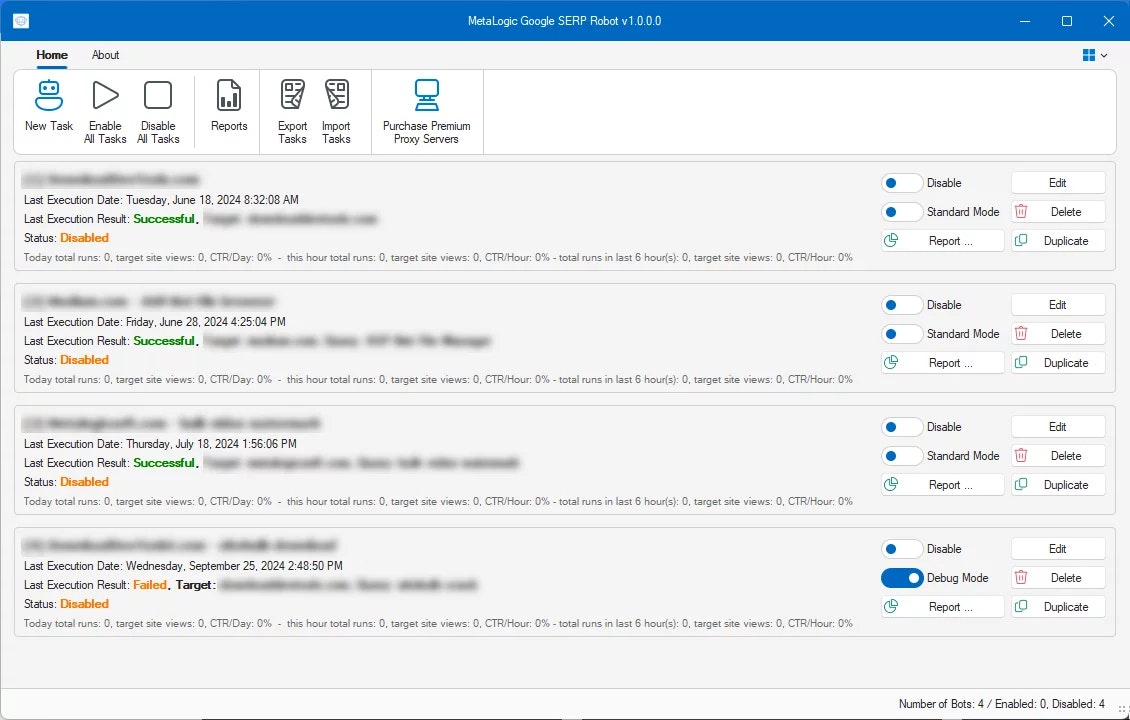Click 'Thursday, July 18, 2024 1:56:06 PM' date
The image size is (1130, 720).
coord(211,443)
